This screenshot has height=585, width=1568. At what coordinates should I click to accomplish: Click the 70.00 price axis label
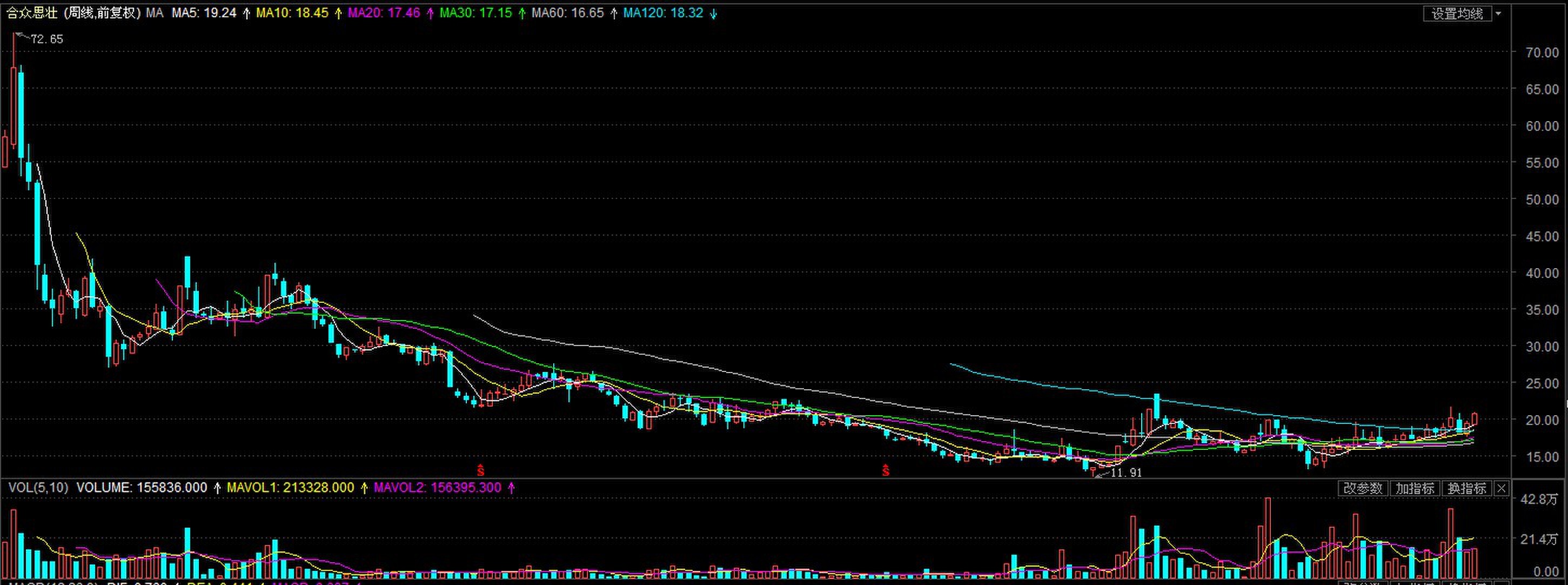pyautogui.click(x=1543, y=53)
